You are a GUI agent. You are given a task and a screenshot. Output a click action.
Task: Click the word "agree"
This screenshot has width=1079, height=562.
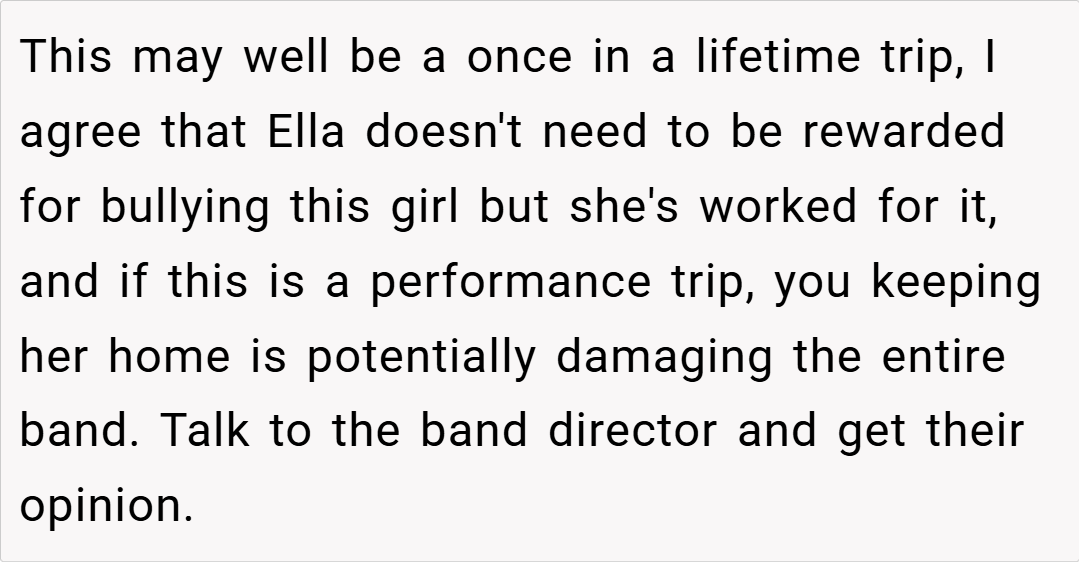pyautogui.click(x=82, y=134)
